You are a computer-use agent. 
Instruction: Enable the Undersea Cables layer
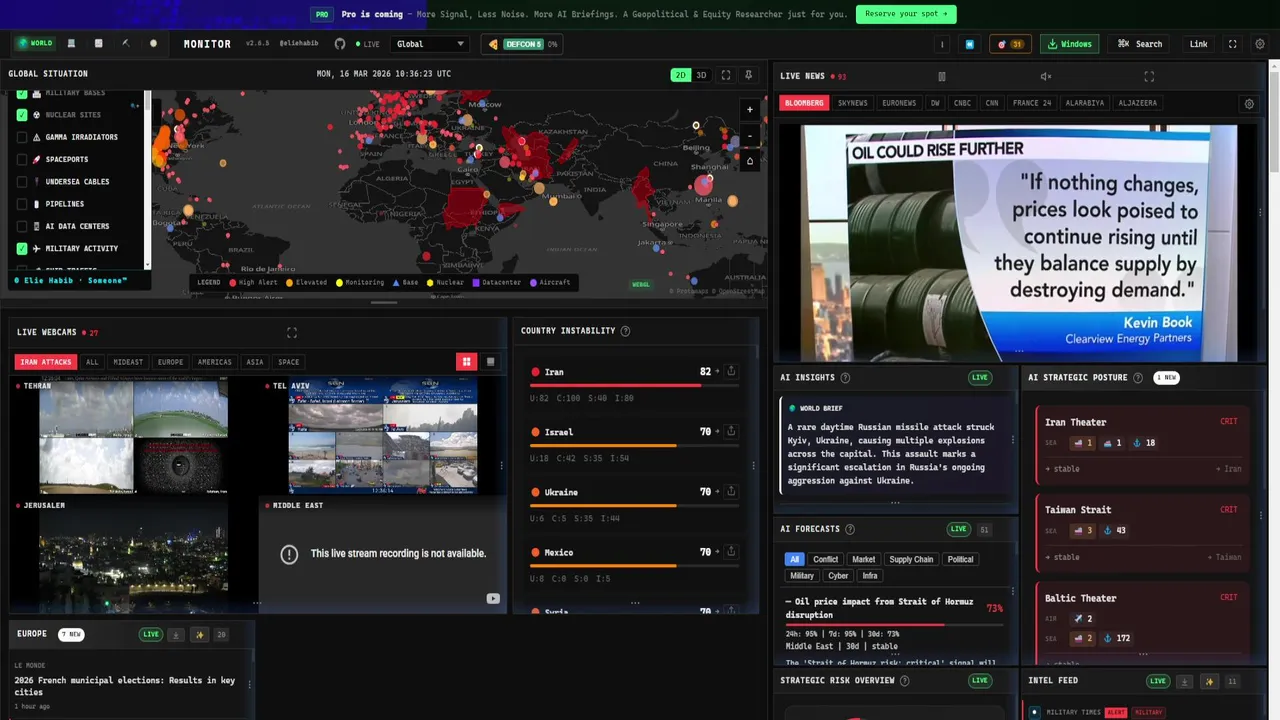point(22,182)
